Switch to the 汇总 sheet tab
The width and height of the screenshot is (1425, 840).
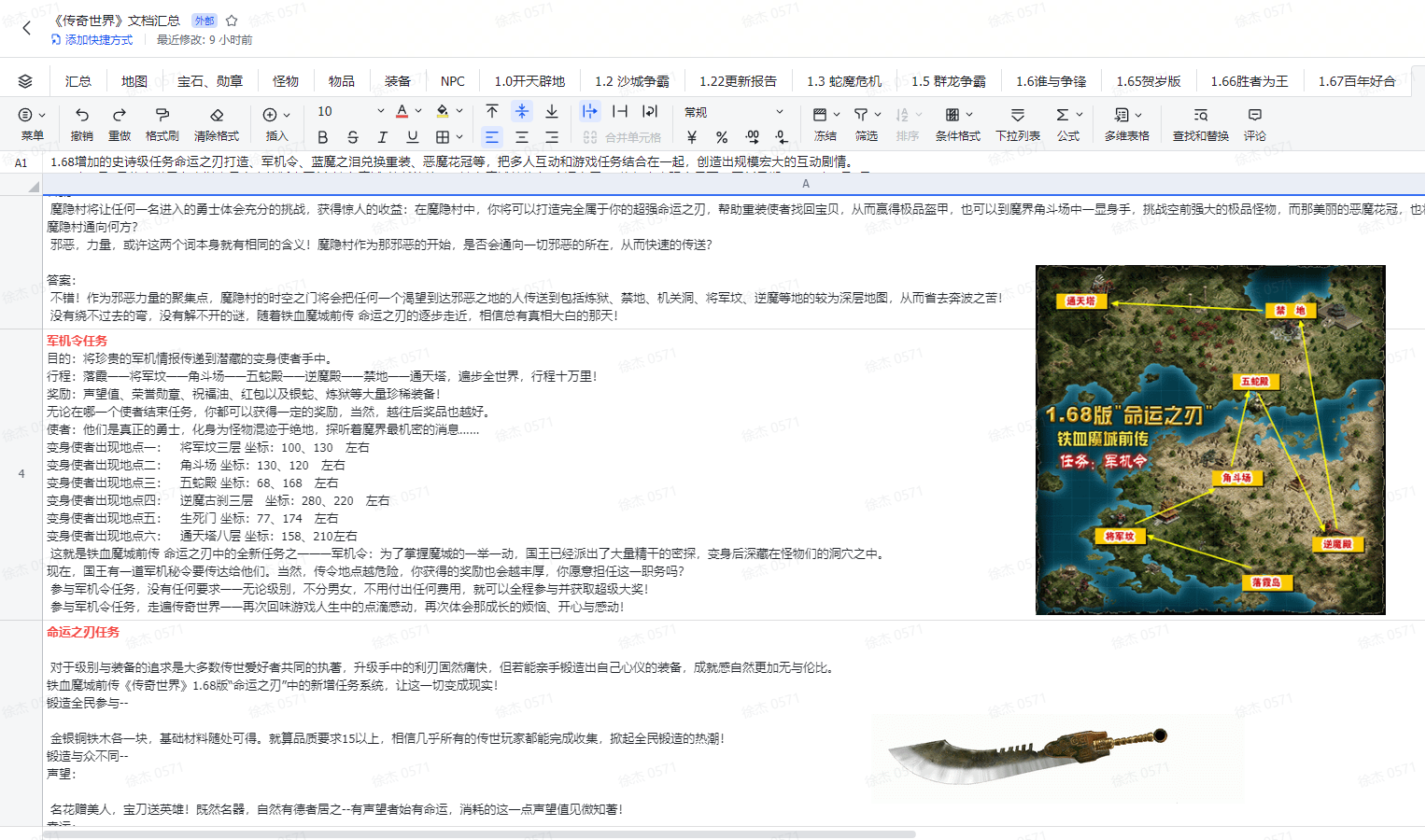(78, 81)
